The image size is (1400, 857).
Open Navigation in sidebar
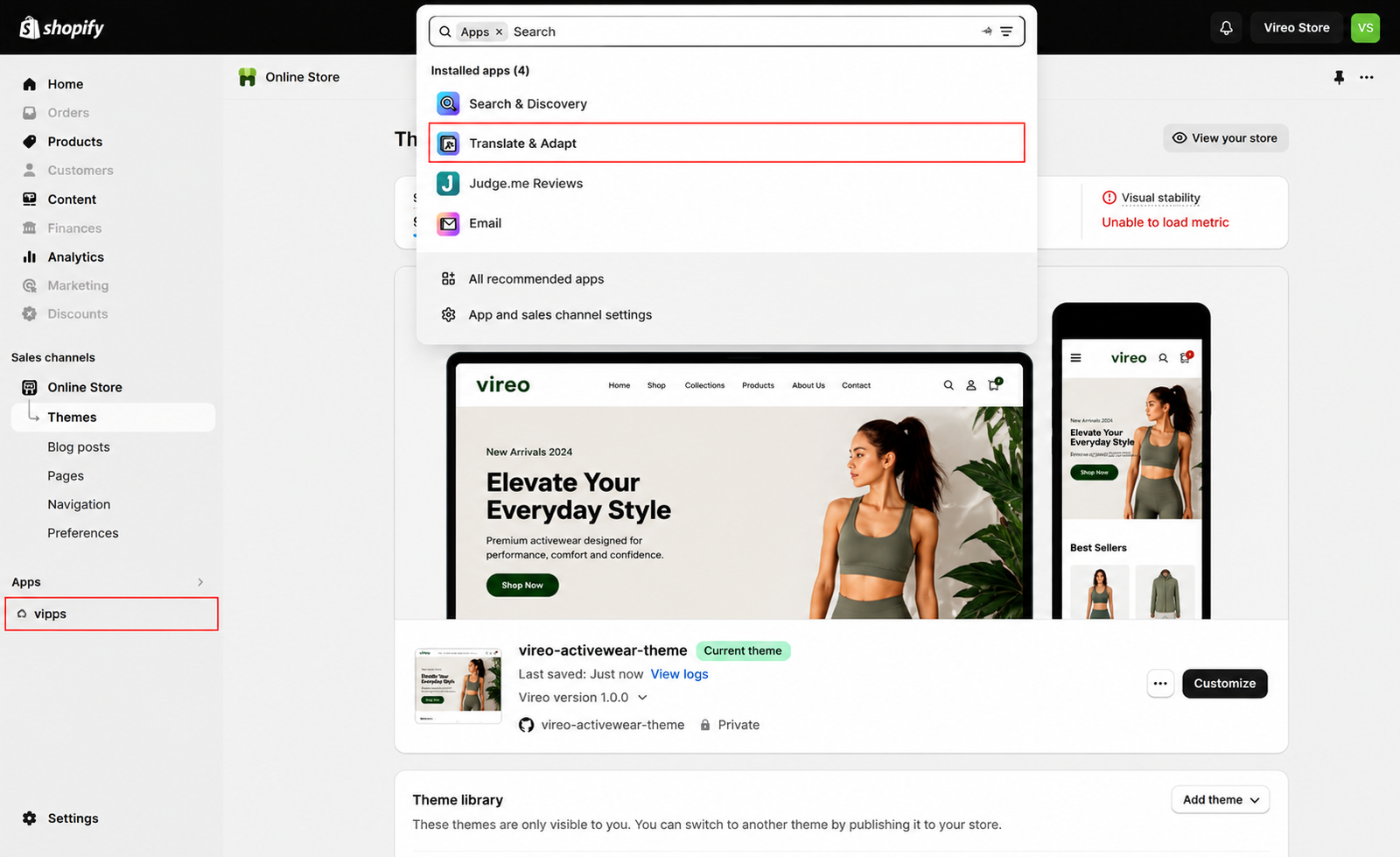pos(79,504)
